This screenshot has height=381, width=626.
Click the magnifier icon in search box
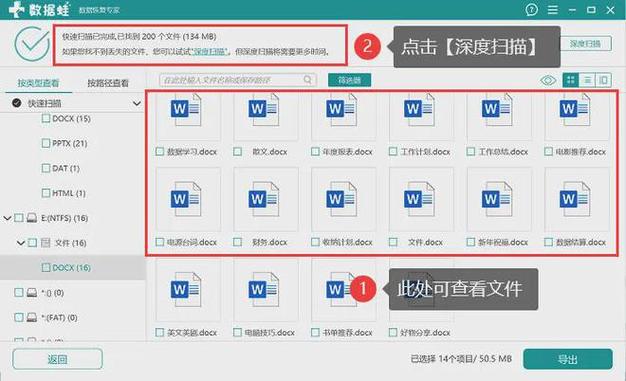[307, 80]
